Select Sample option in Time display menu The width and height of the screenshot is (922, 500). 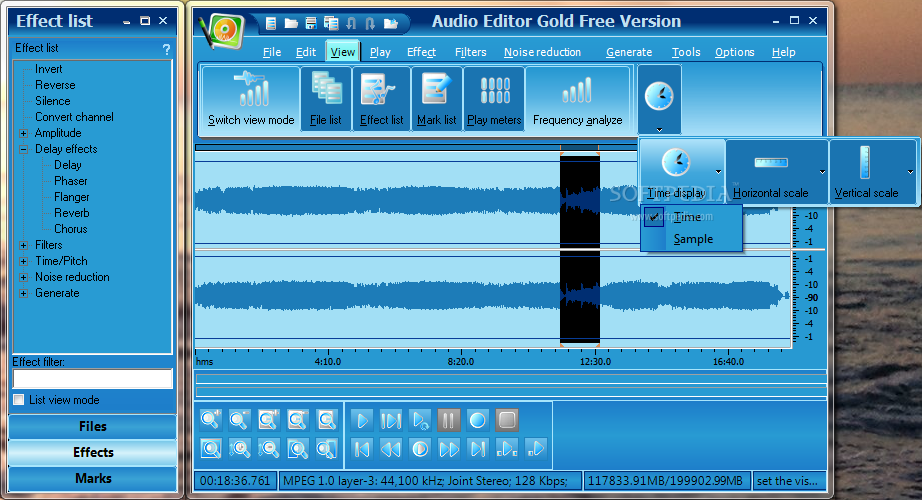tap(692, 239)
